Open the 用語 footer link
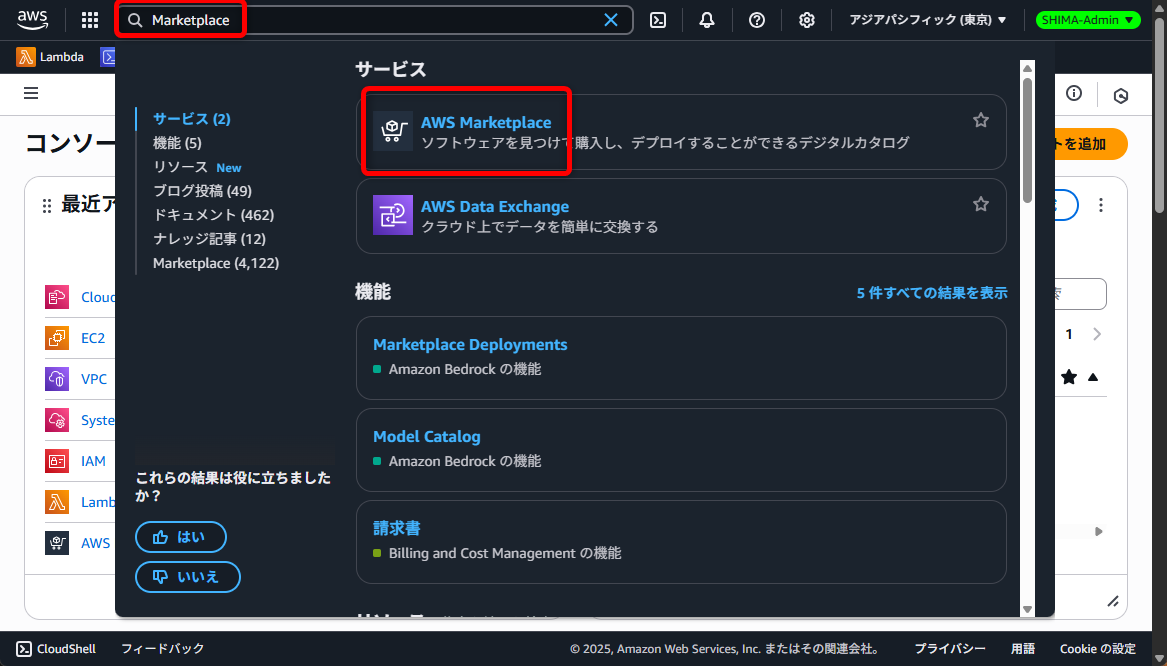 pos(1023,649)
